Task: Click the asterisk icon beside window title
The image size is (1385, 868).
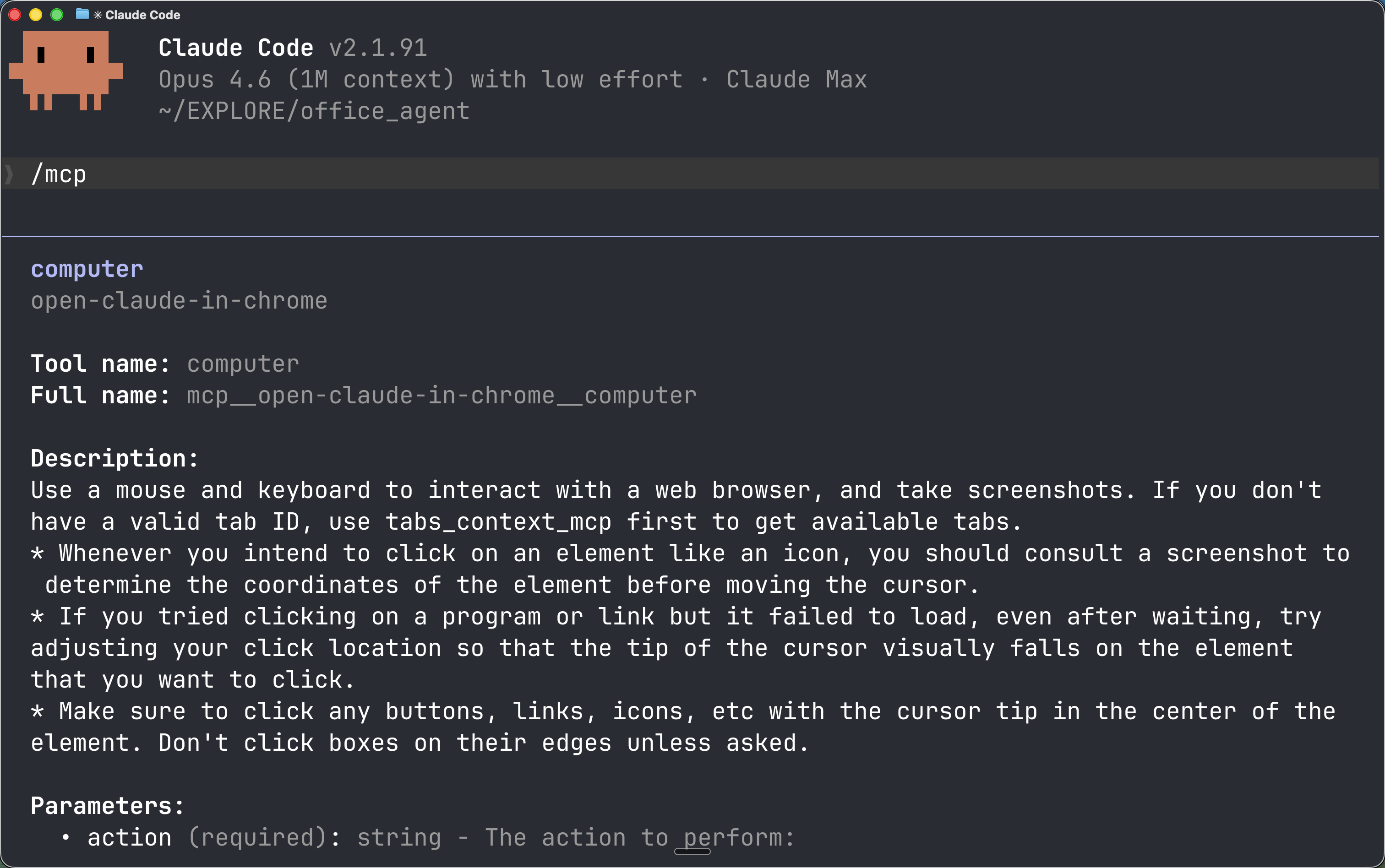Action: 98,15
